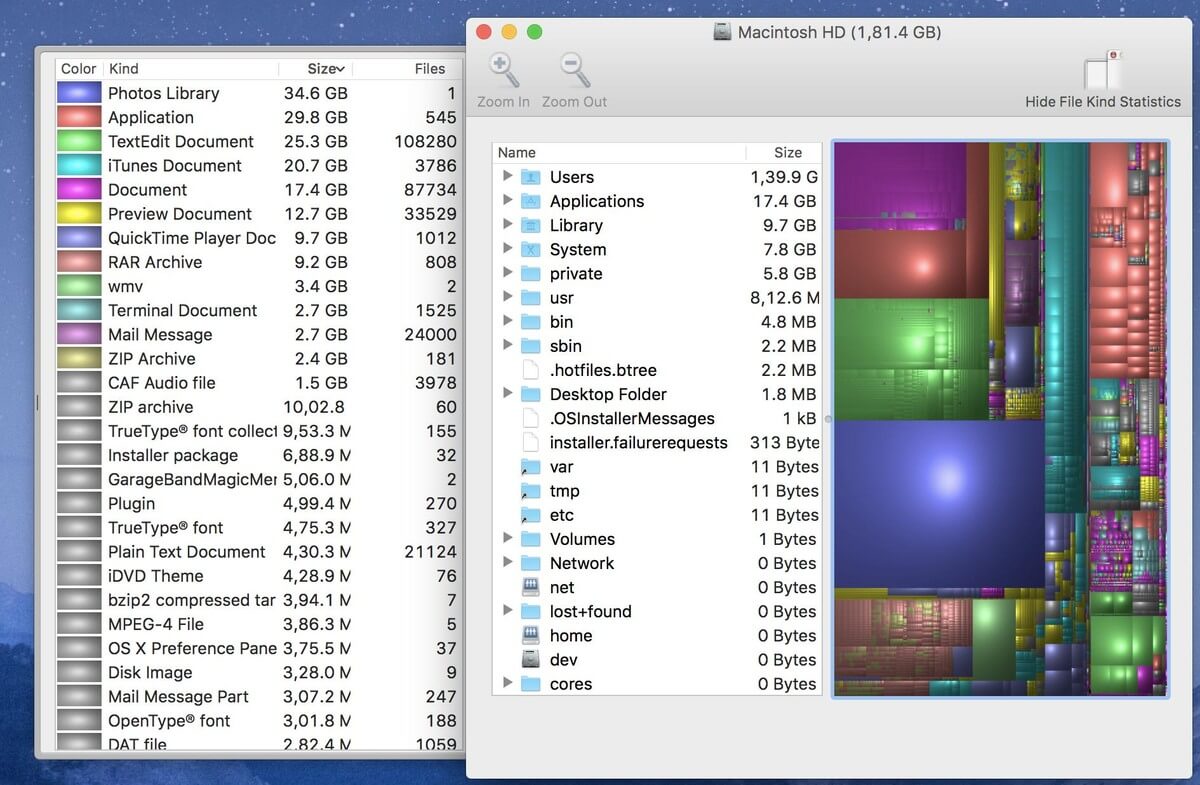Select the wmv kind row
Image resolution: width=1200 pixels, height=785 pixels.
[x=260, y=286]
